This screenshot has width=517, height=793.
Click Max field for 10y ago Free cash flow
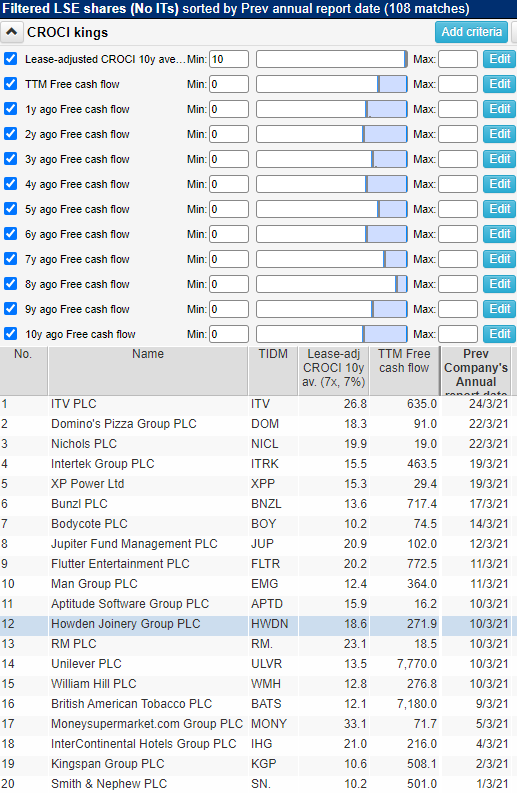coord(457,334)
